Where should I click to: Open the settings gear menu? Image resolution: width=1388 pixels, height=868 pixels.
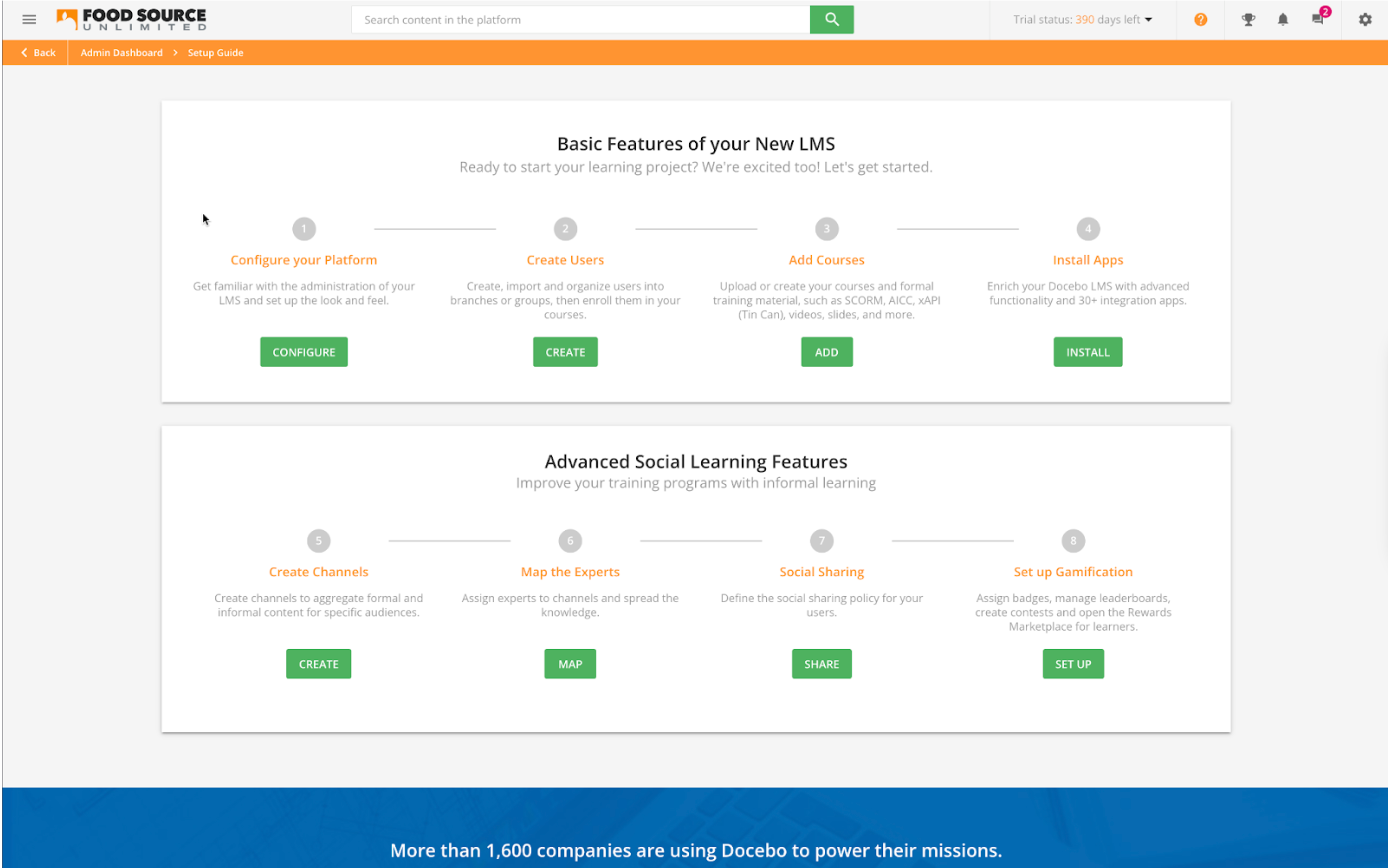1364,19
